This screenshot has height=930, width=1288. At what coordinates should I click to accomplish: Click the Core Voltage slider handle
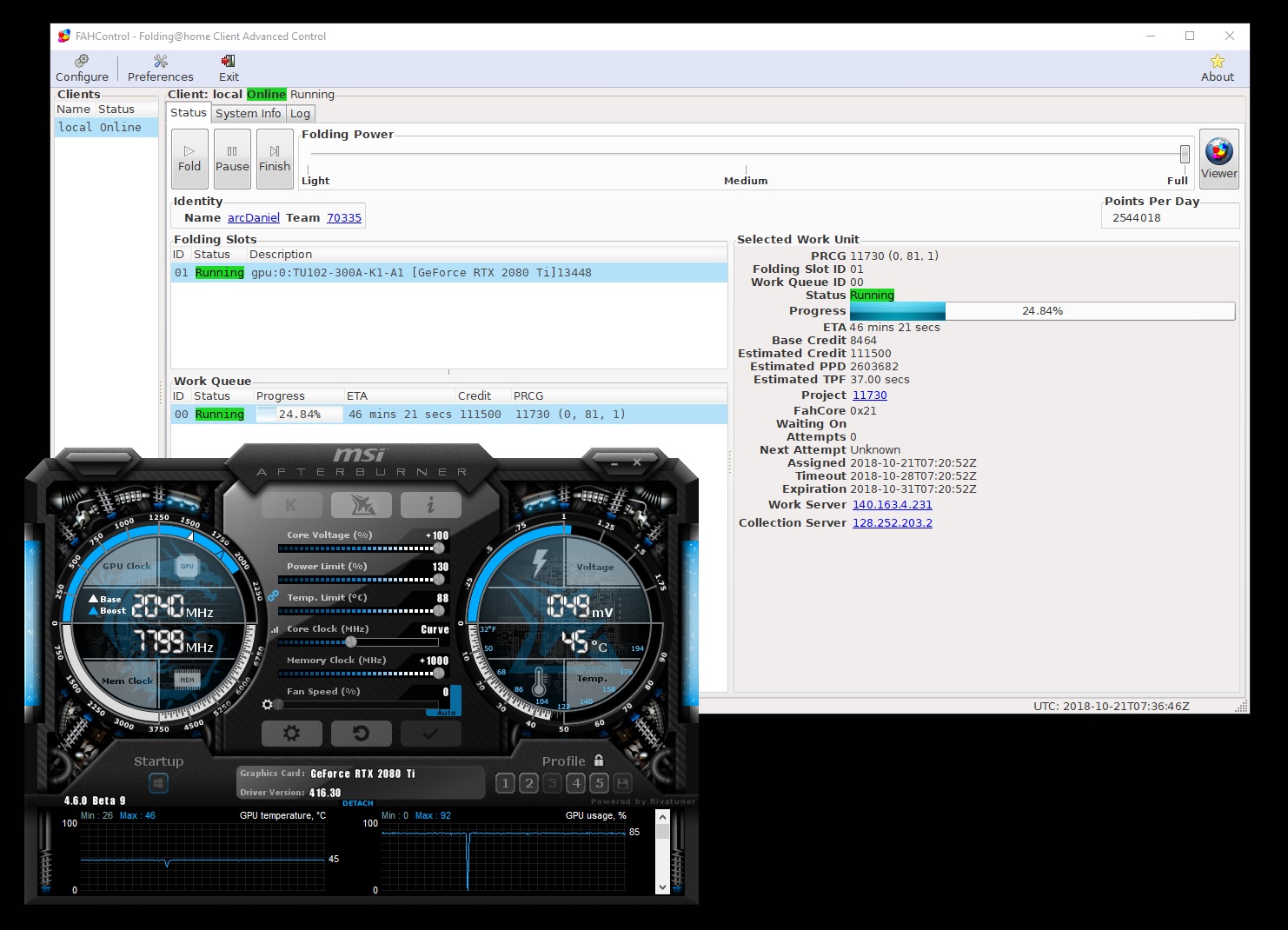439,548
